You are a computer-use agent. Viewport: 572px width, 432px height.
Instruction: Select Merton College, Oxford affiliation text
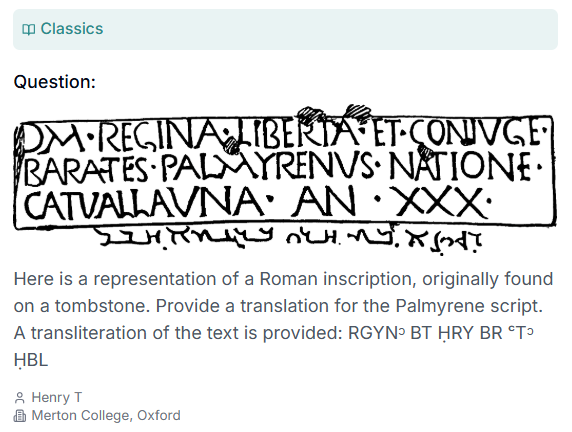[106, 416]
